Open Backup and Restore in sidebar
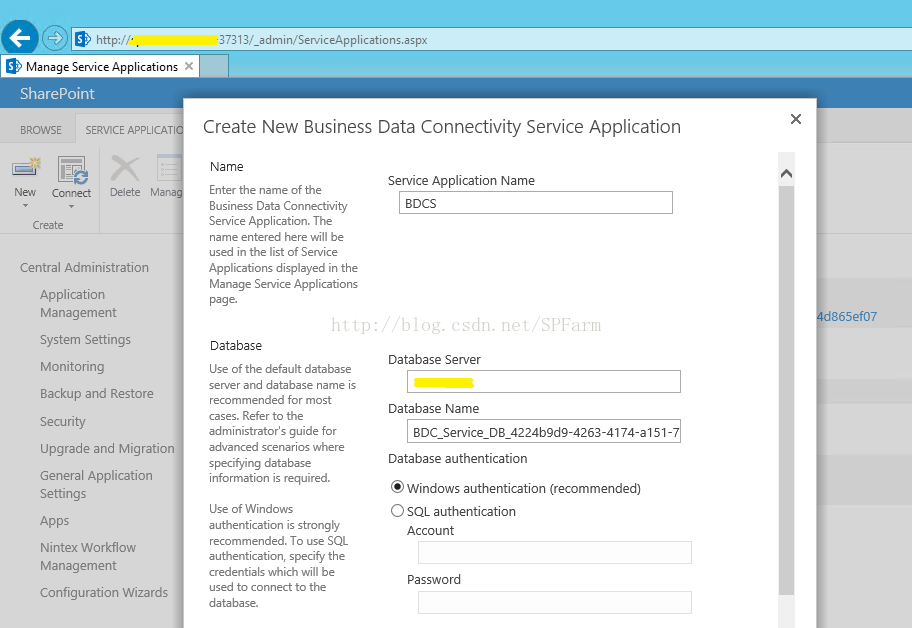This screenshot has width=912, height=628. (97, 394)
